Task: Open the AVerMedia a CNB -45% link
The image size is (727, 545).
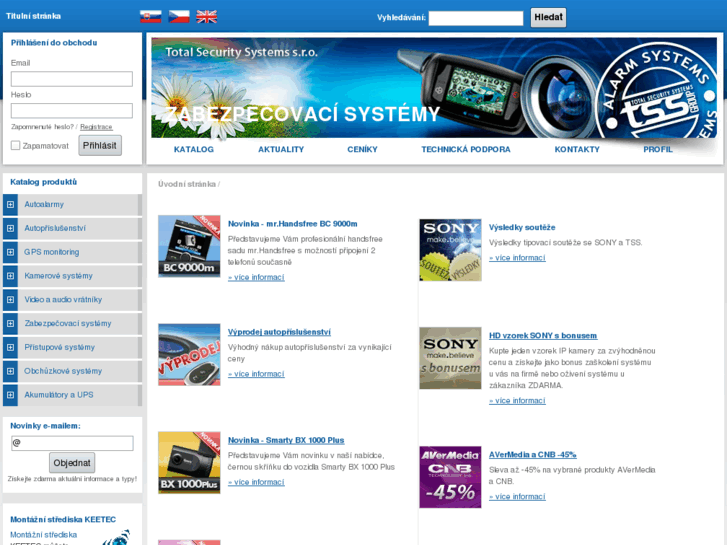Action: [533, 455]
